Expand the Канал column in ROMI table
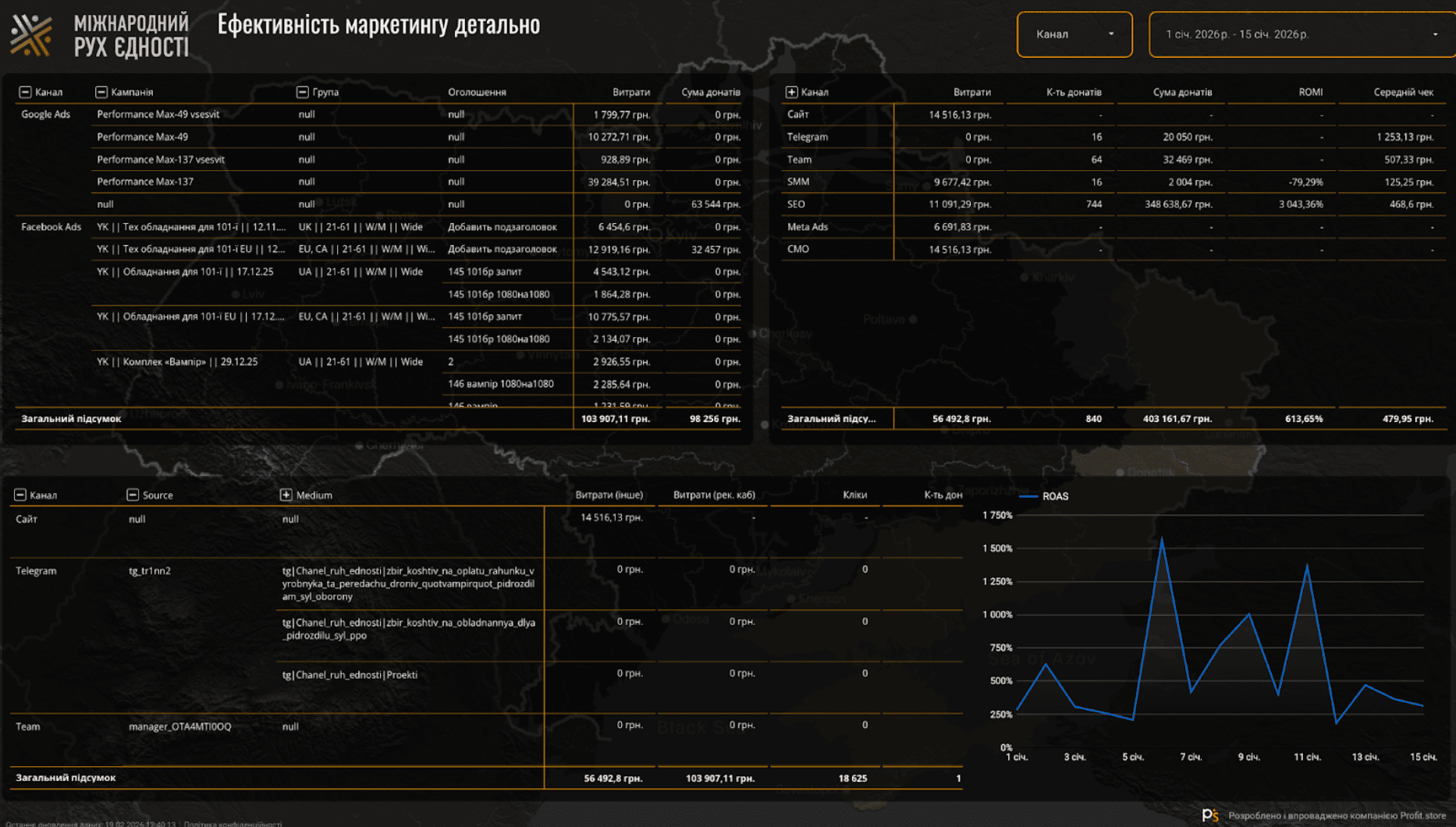Image resolution: width=1456 pixels, height=827 pixels. (x=791, y=92)
